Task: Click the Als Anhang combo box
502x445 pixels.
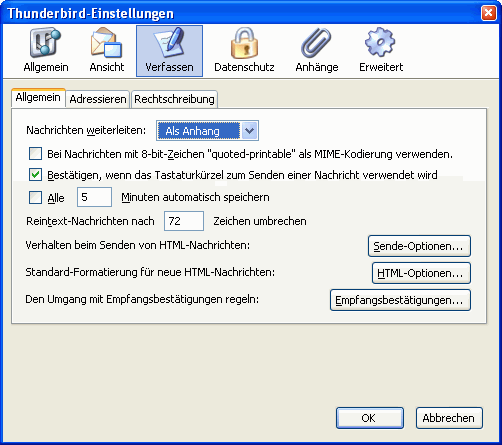Action: (x=207, y=131)
